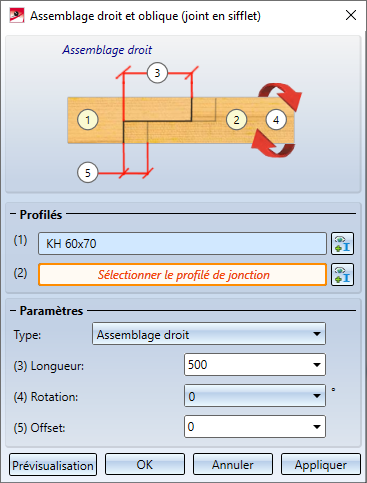The width and height of the screenshot is (367, 483).
Task: Click the Appliquer button
Action: point(321,464)
